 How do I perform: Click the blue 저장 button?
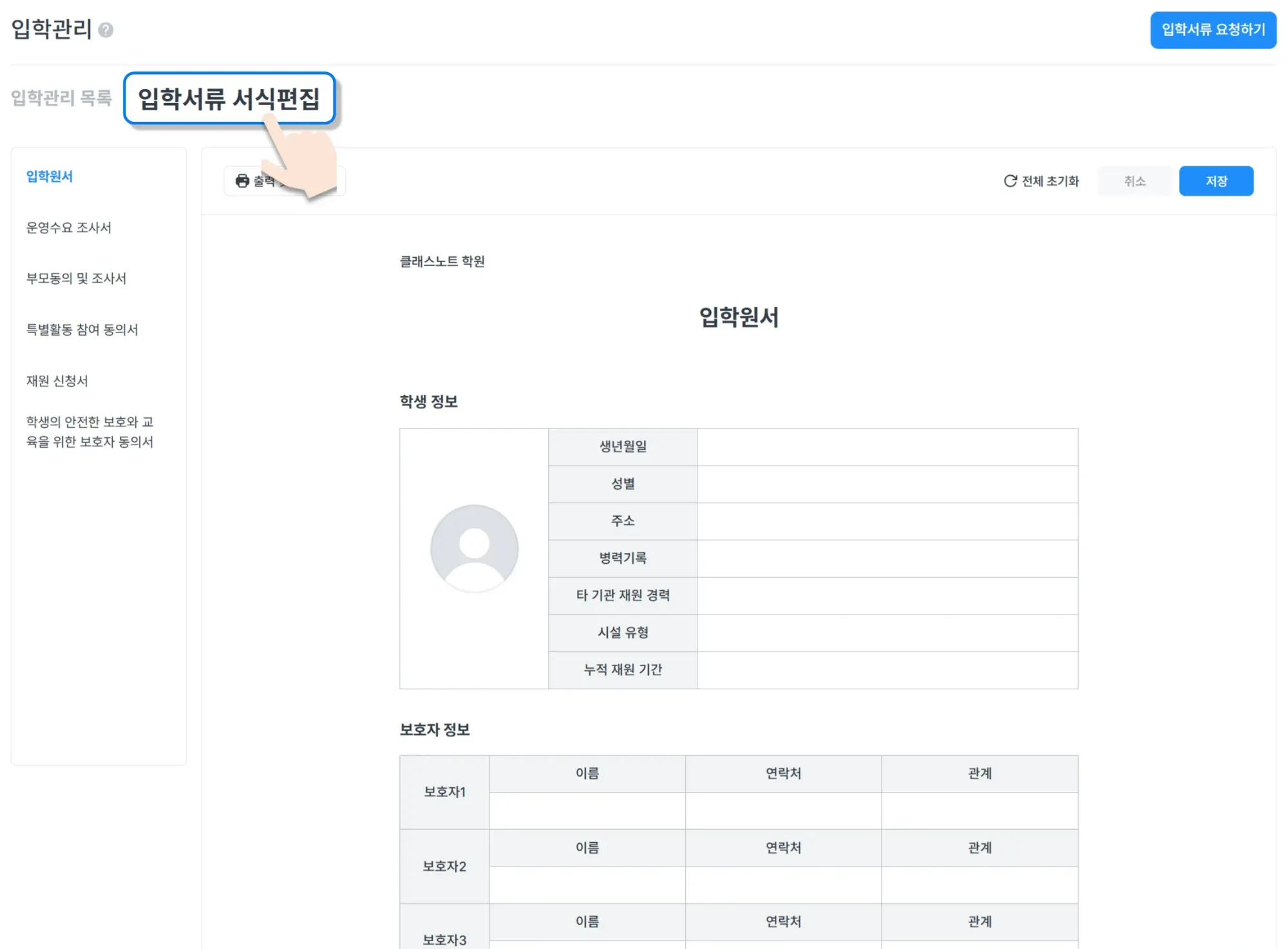(1215, 181)
